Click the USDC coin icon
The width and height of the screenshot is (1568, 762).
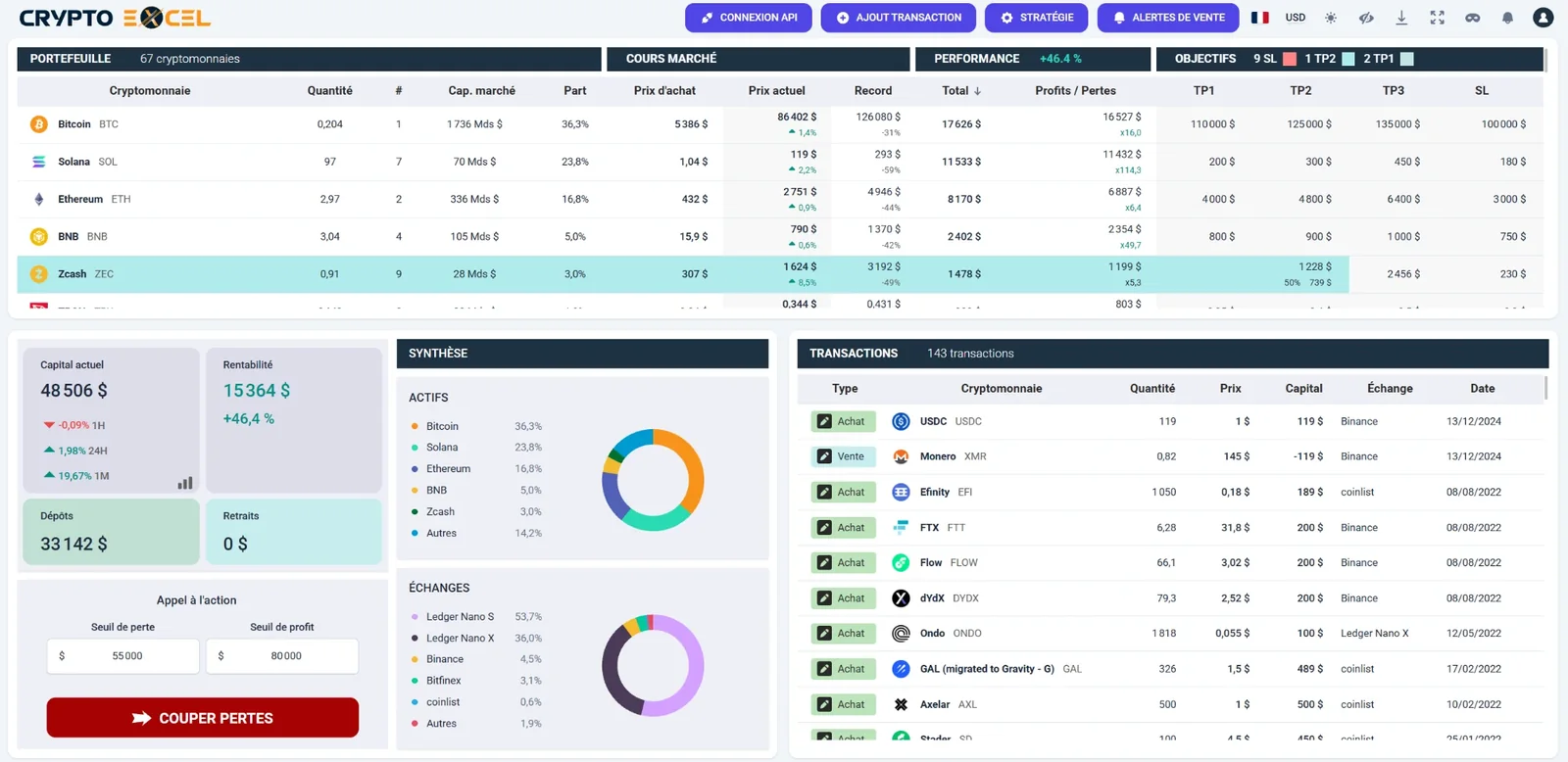point(901,421)
